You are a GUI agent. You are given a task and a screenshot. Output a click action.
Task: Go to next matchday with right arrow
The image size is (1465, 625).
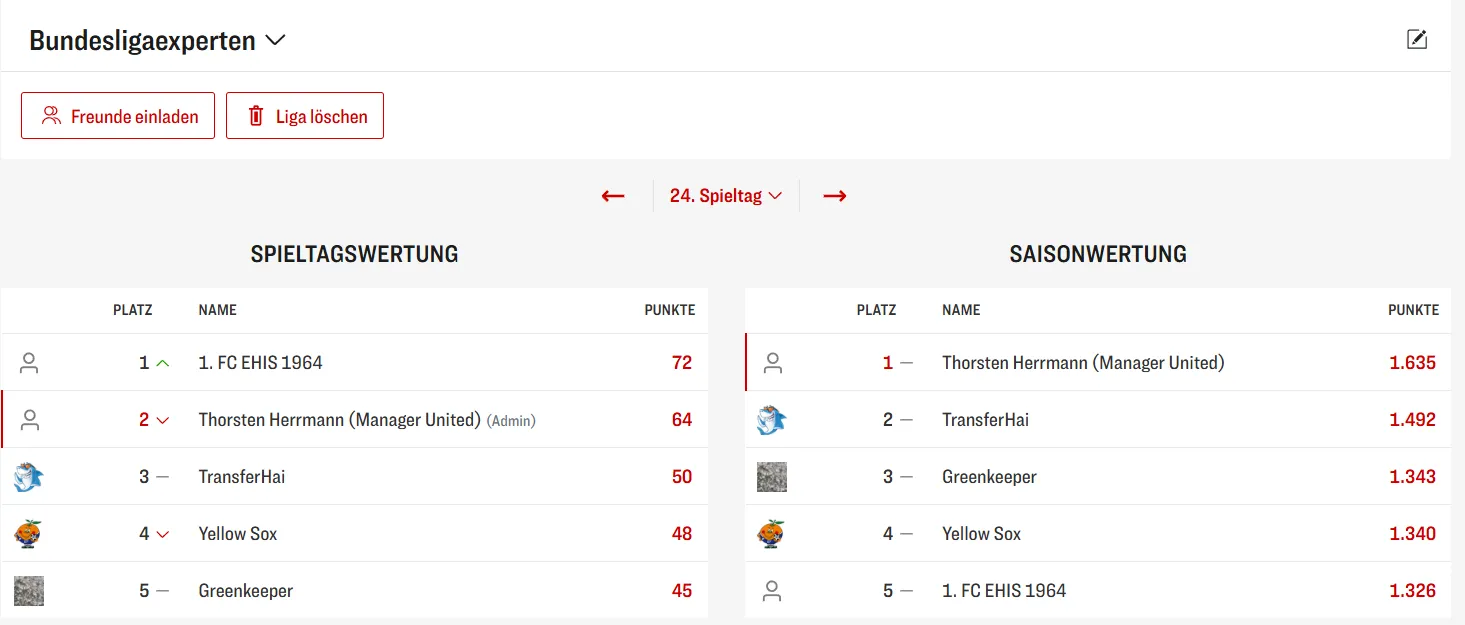point(835,196)
